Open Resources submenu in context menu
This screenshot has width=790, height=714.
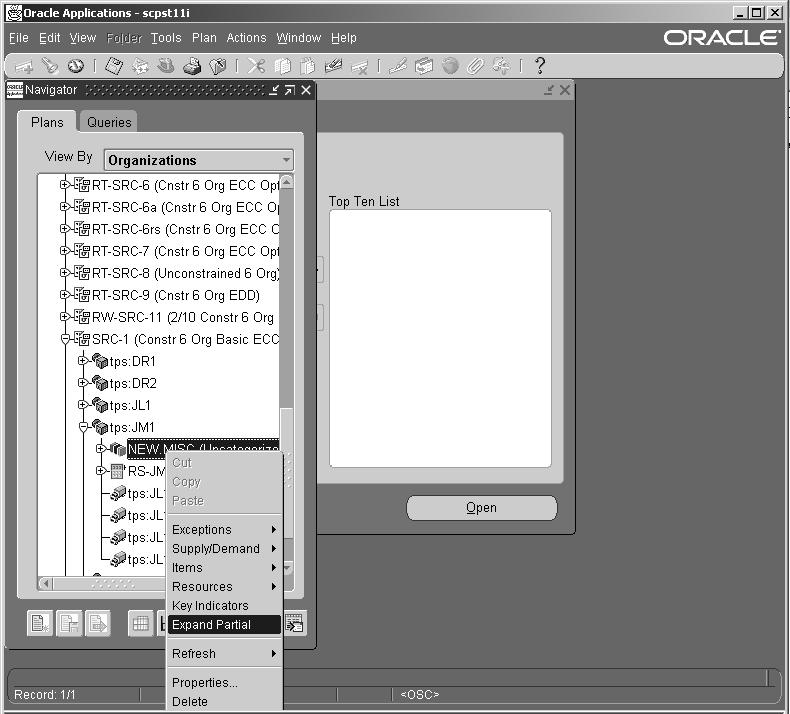[x=224, y=587]
